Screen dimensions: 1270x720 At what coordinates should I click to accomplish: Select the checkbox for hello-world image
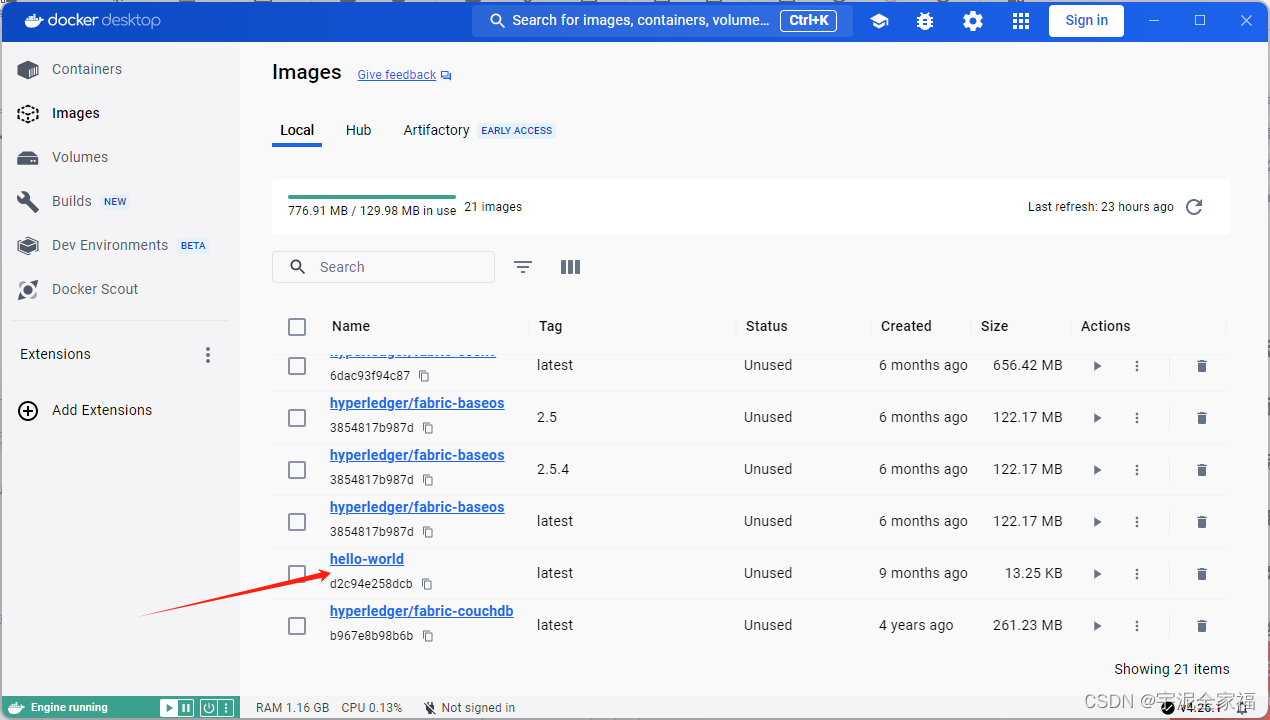[x=297, y=573]
